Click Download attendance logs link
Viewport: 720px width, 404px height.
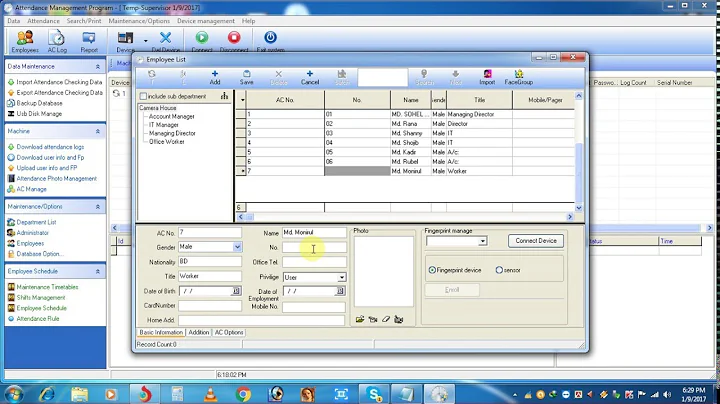point(50,147)
